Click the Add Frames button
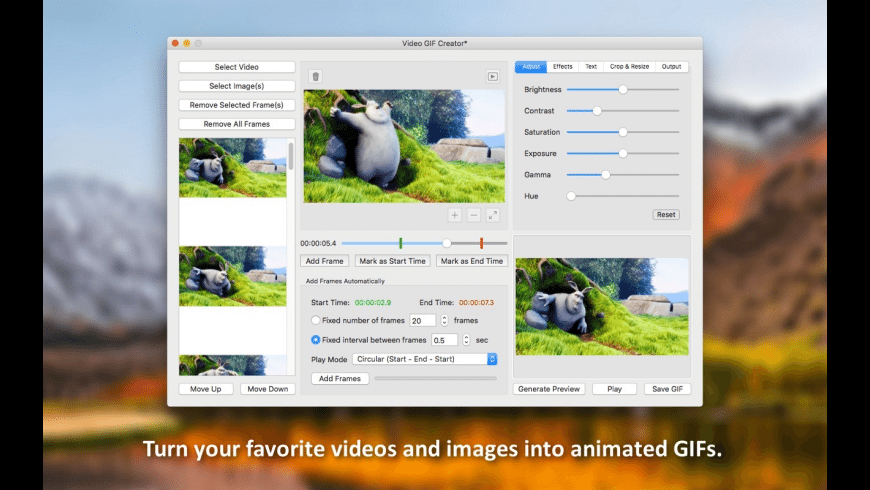870x490 pixels. [340, 378]
